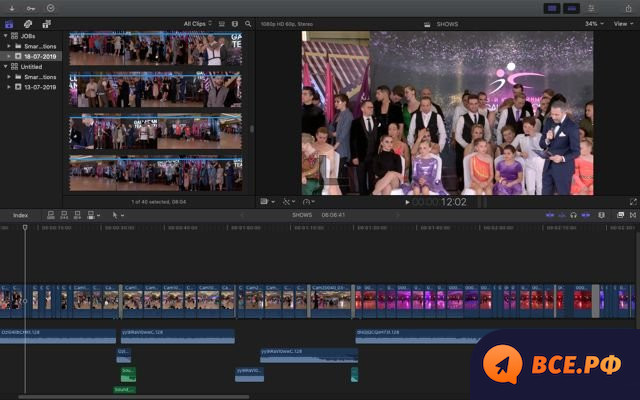Toggle the timeline panel visibility button

[572, 8]
